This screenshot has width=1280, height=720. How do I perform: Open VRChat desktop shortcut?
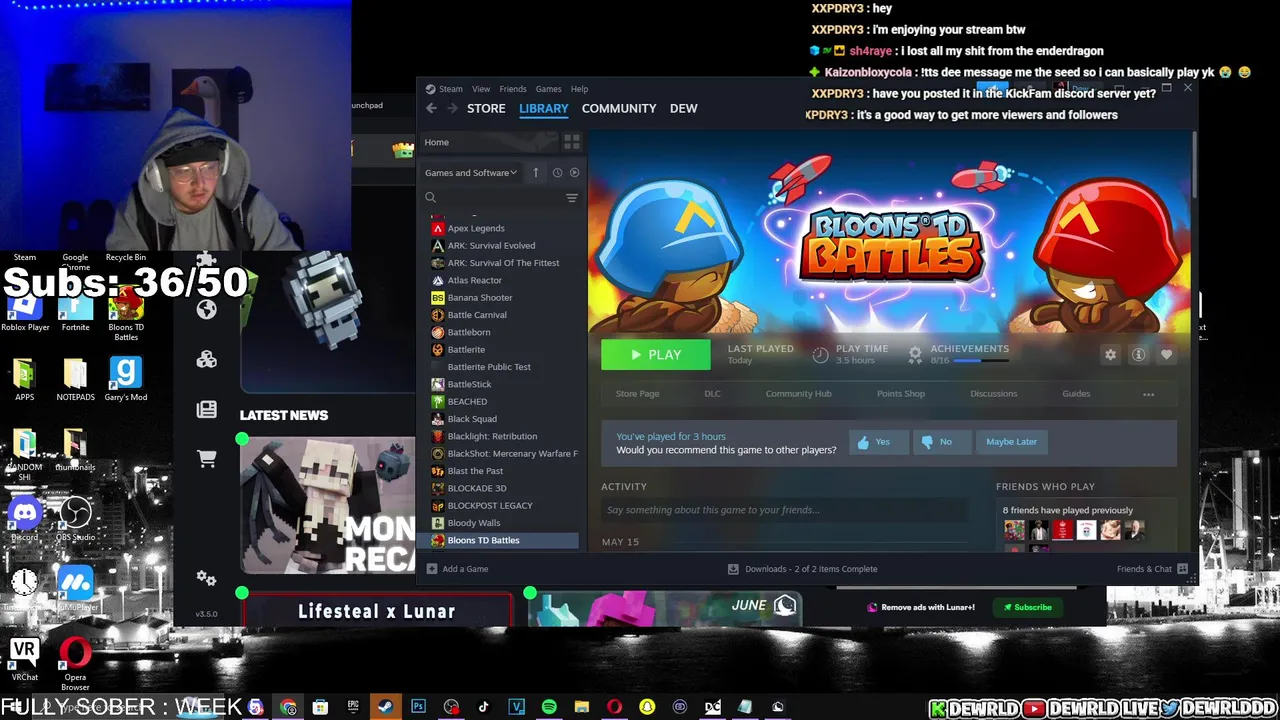[x=25, y=660]
